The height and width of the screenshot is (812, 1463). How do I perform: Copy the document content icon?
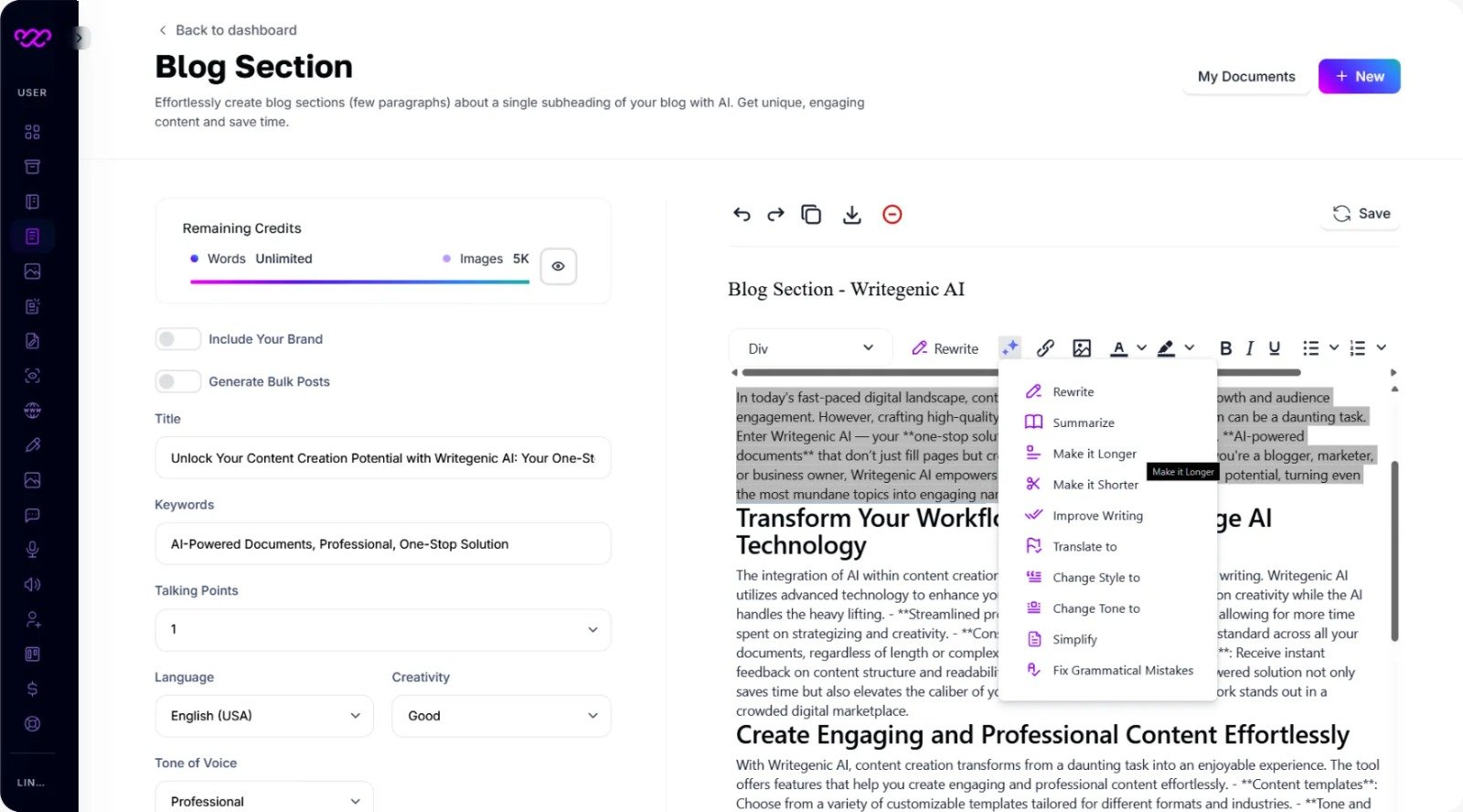pyautogui.click(x=811, y=214)
